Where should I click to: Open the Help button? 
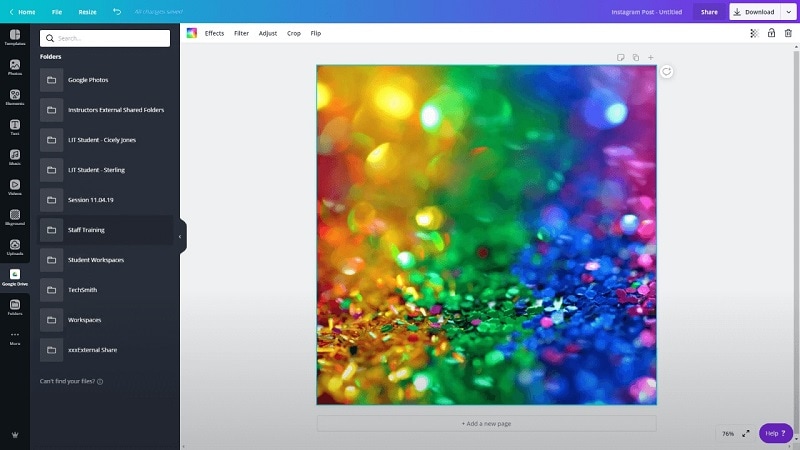click(x=776, y=433)
